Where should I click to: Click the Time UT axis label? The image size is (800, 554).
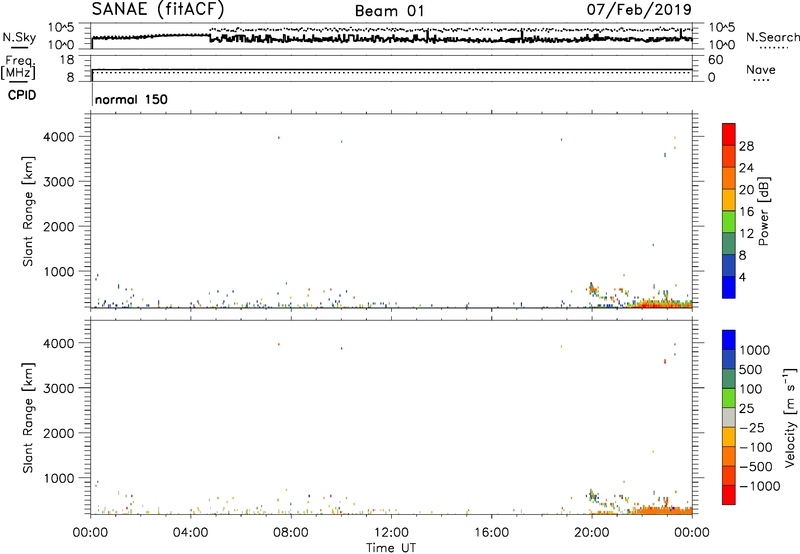tap(391, 548)
